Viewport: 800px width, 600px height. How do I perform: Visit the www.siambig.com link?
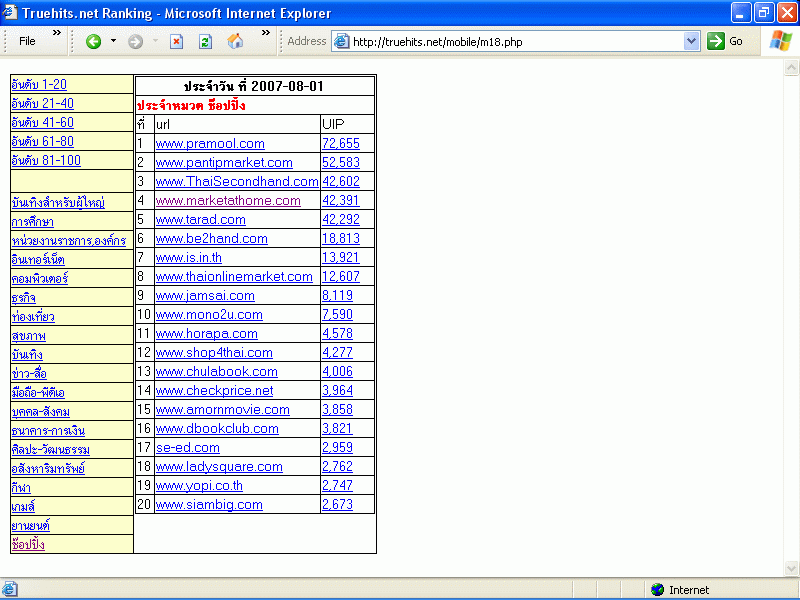209,505
